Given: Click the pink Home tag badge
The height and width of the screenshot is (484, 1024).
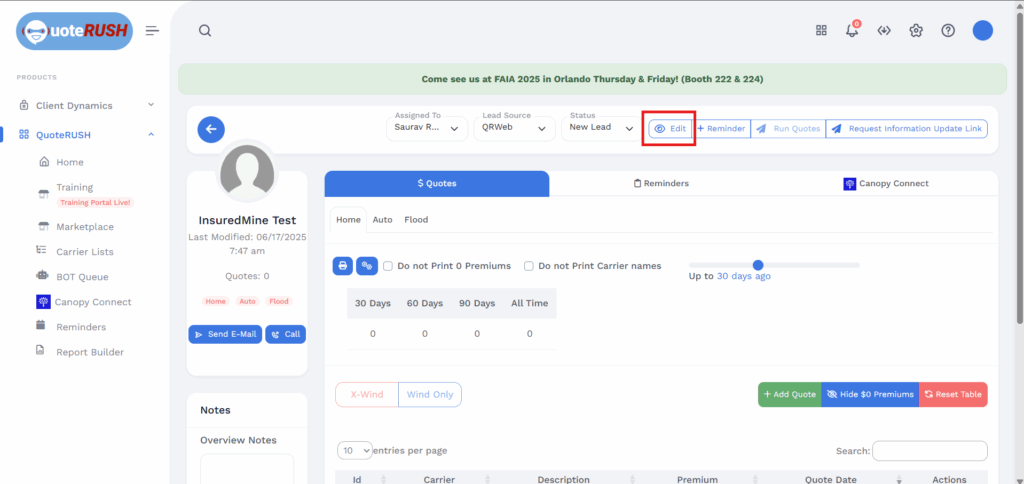Looking at the screenshot, I should tap(216, 301).
